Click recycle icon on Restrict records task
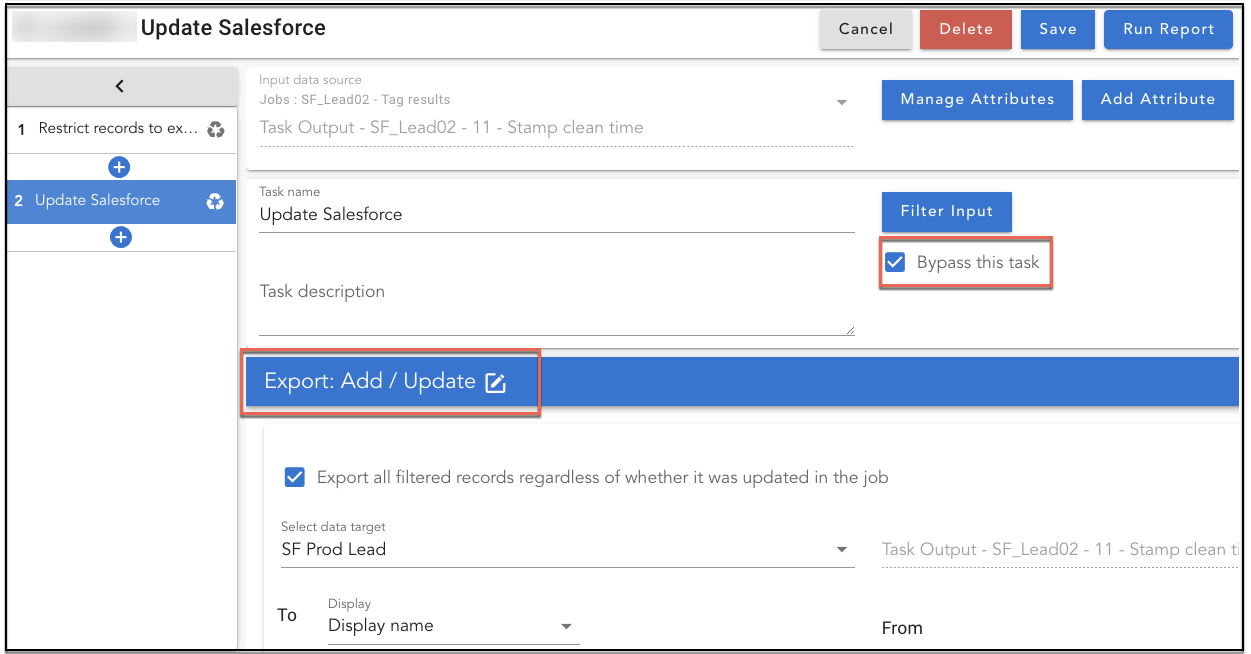 [x=215, y=129]
